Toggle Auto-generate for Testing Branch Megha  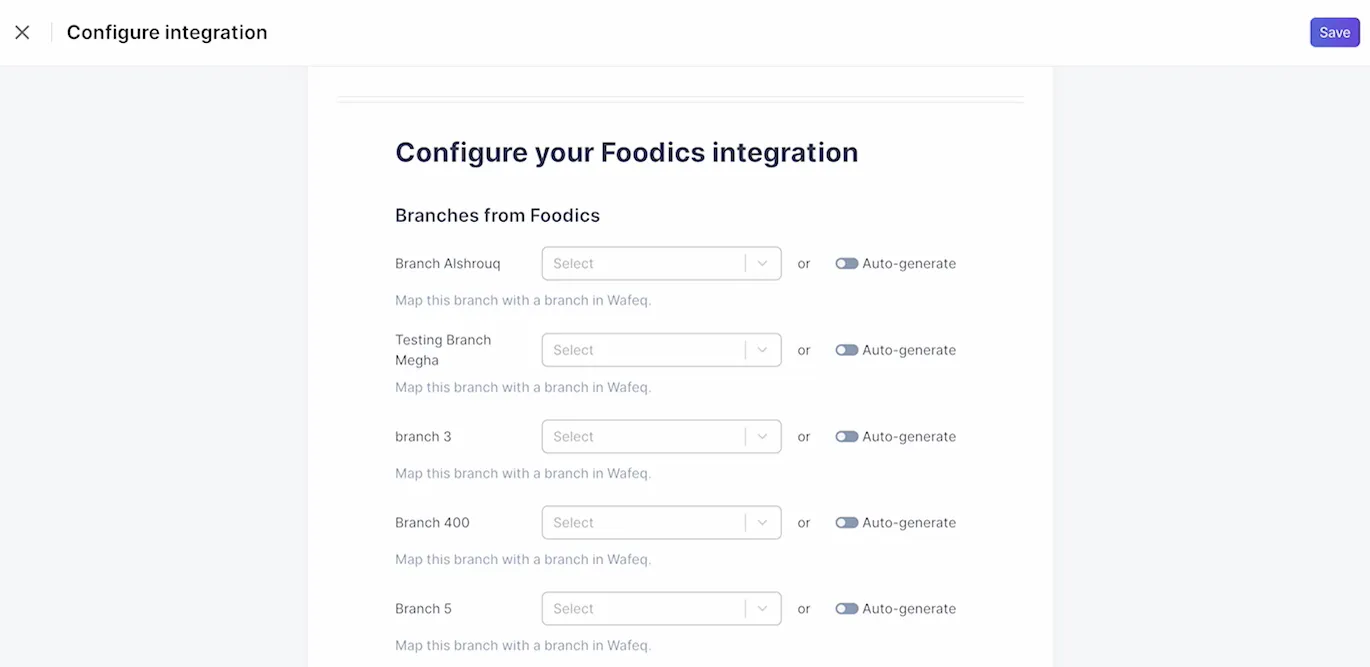[x=847, y=349]
